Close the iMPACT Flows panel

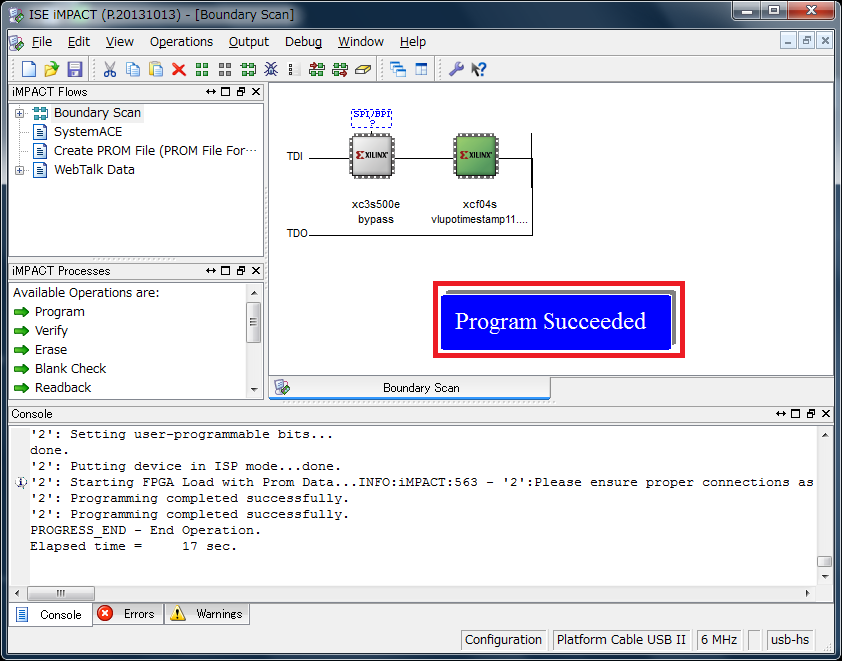click(256, 92)
